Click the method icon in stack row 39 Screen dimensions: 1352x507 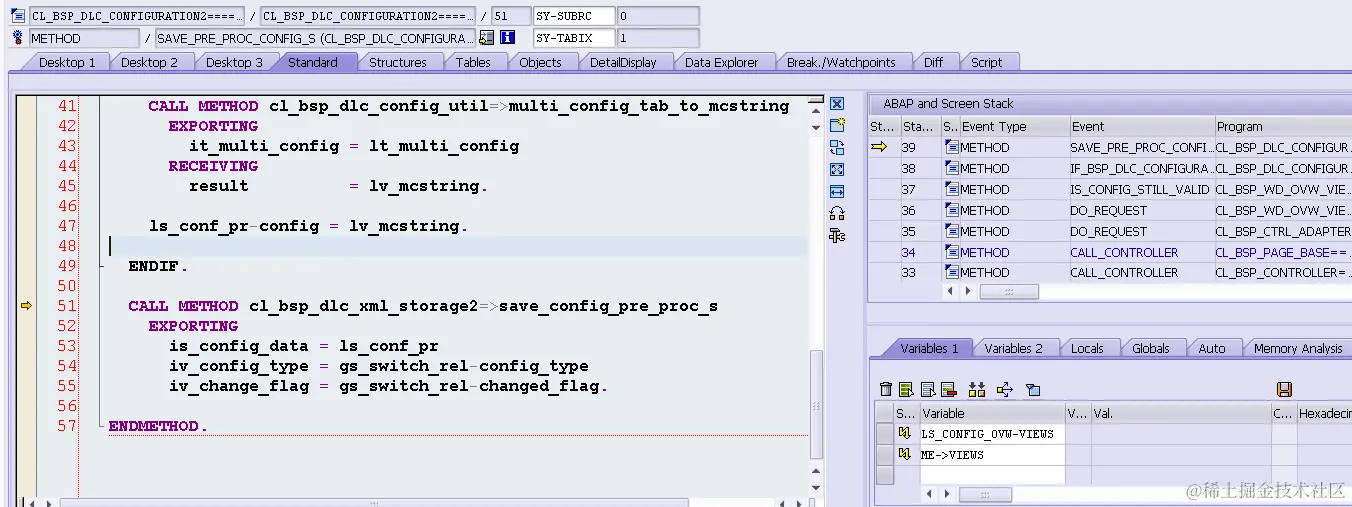coord(951,148)
